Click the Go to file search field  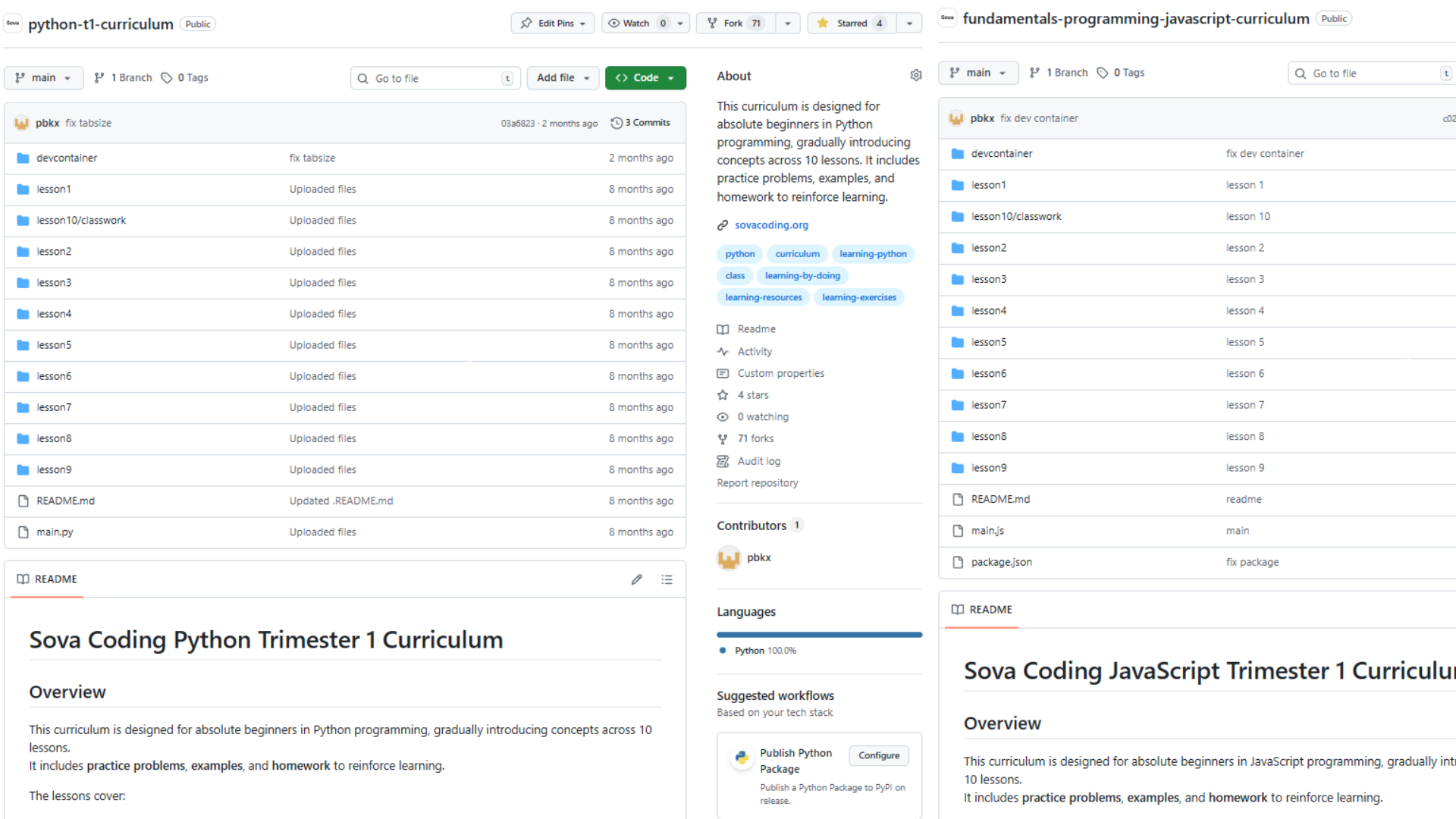(435, 77)
